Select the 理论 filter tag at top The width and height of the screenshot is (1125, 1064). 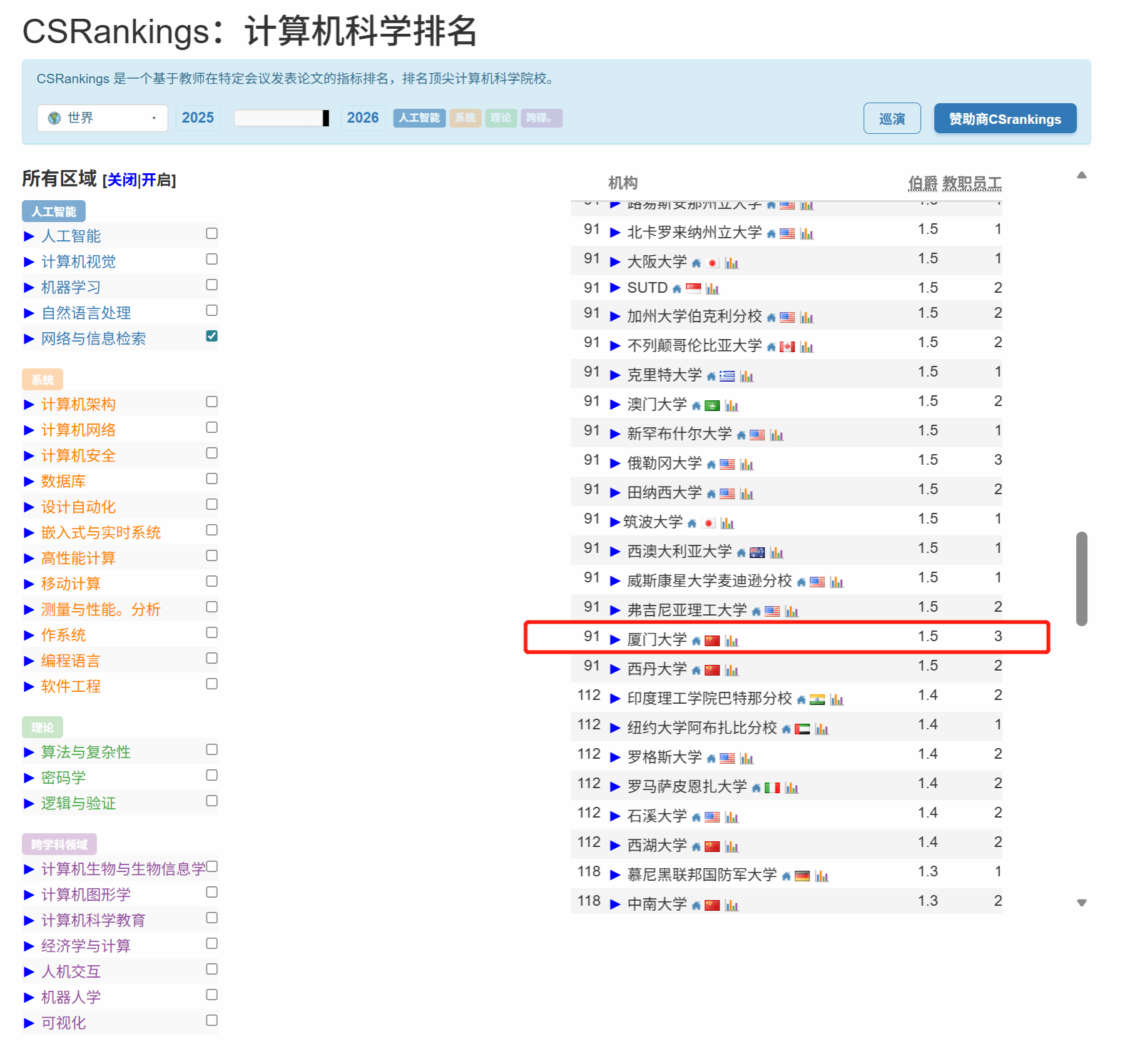click(x=501, y=118)
